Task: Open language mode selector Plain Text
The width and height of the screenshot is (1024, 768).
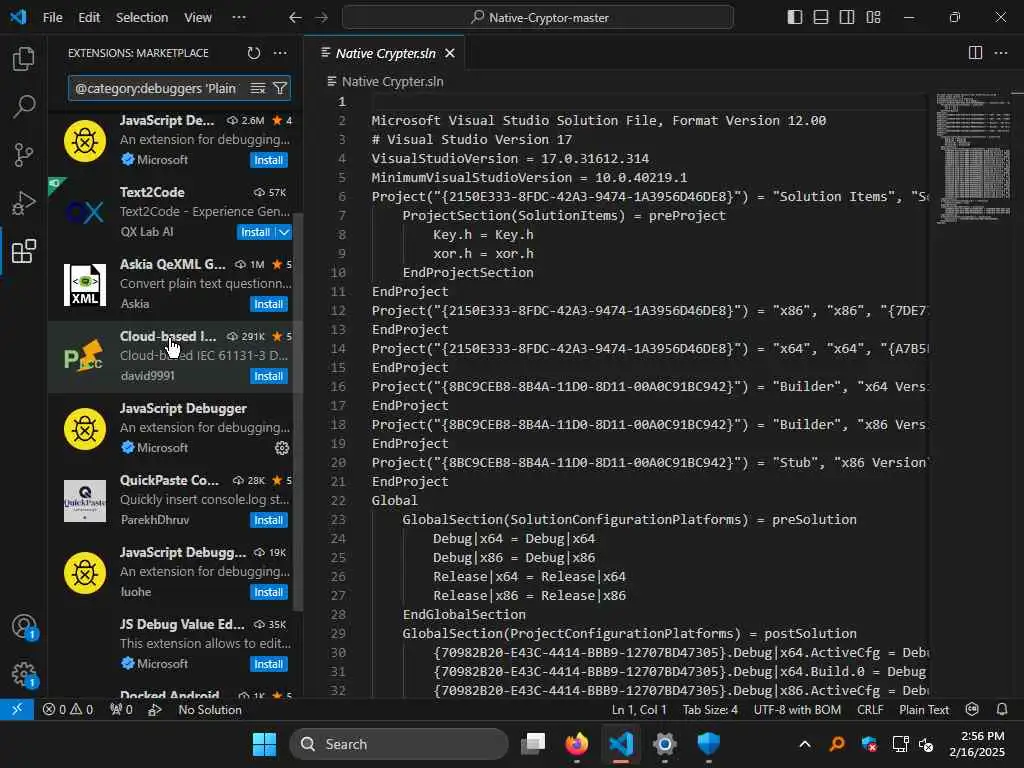Action: tap(923, 710)
